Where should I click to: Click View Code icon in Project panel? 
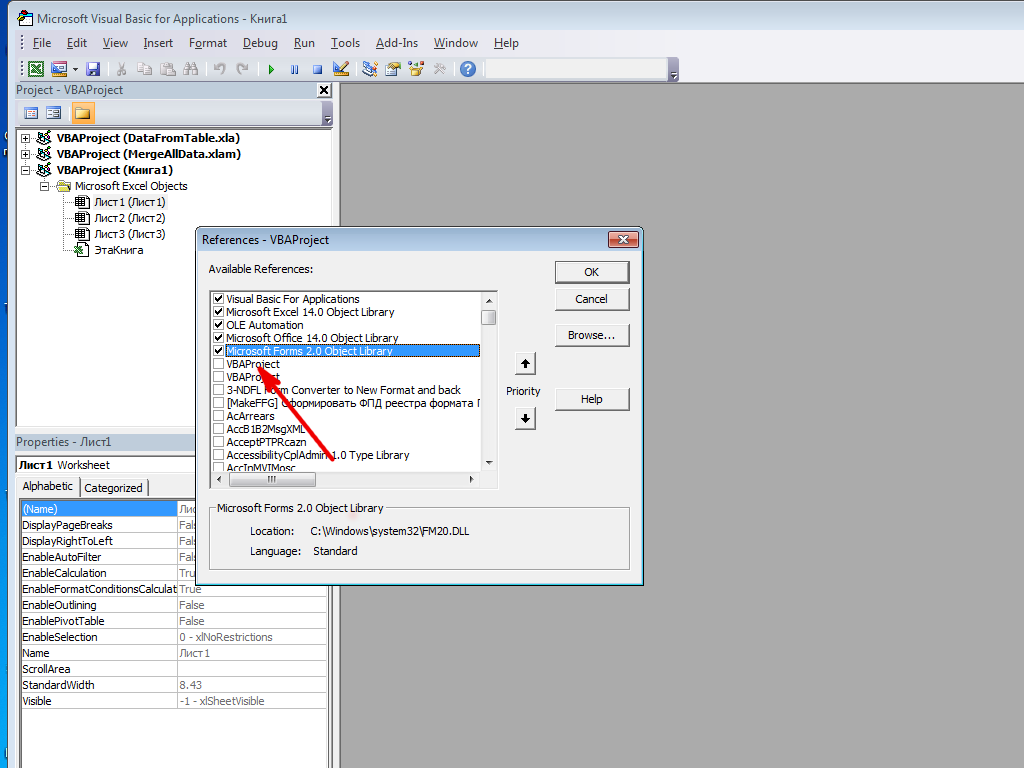pyautogui.click(x=31, y=113)
